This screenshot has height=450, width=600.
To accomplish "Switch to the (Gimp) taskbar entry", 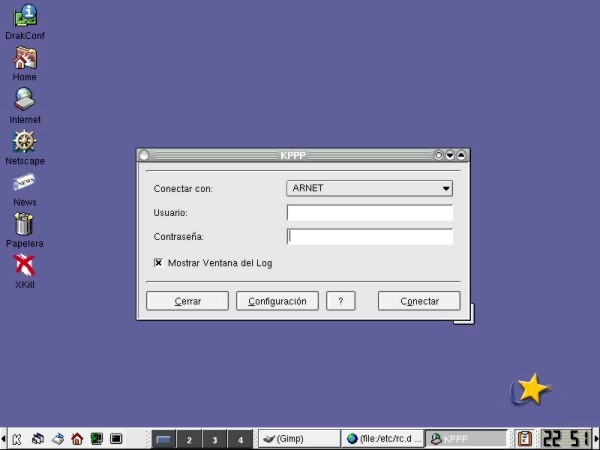I will pos(299,439).
